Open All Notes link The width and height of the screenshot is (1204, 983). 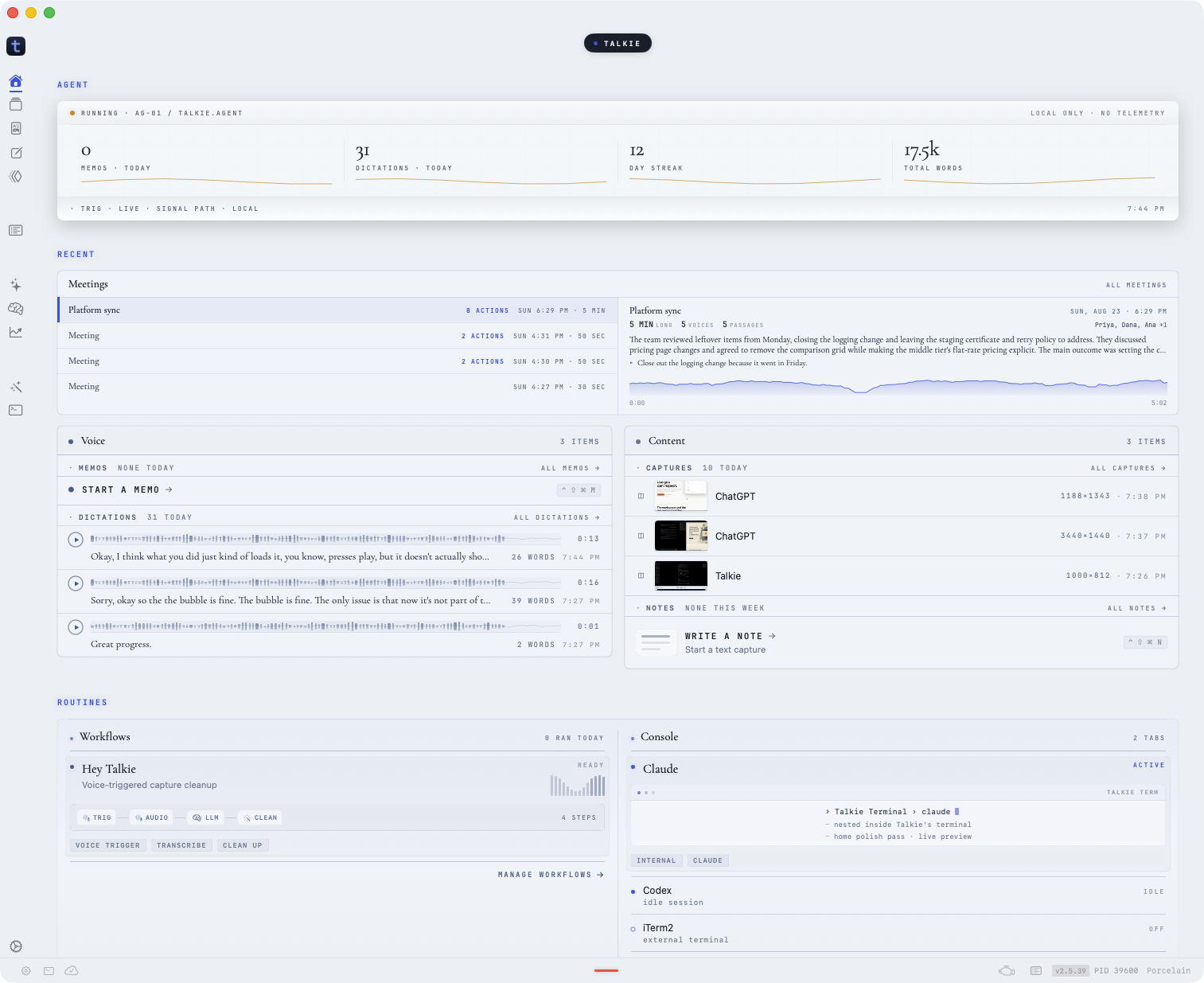click(1137, 608)
